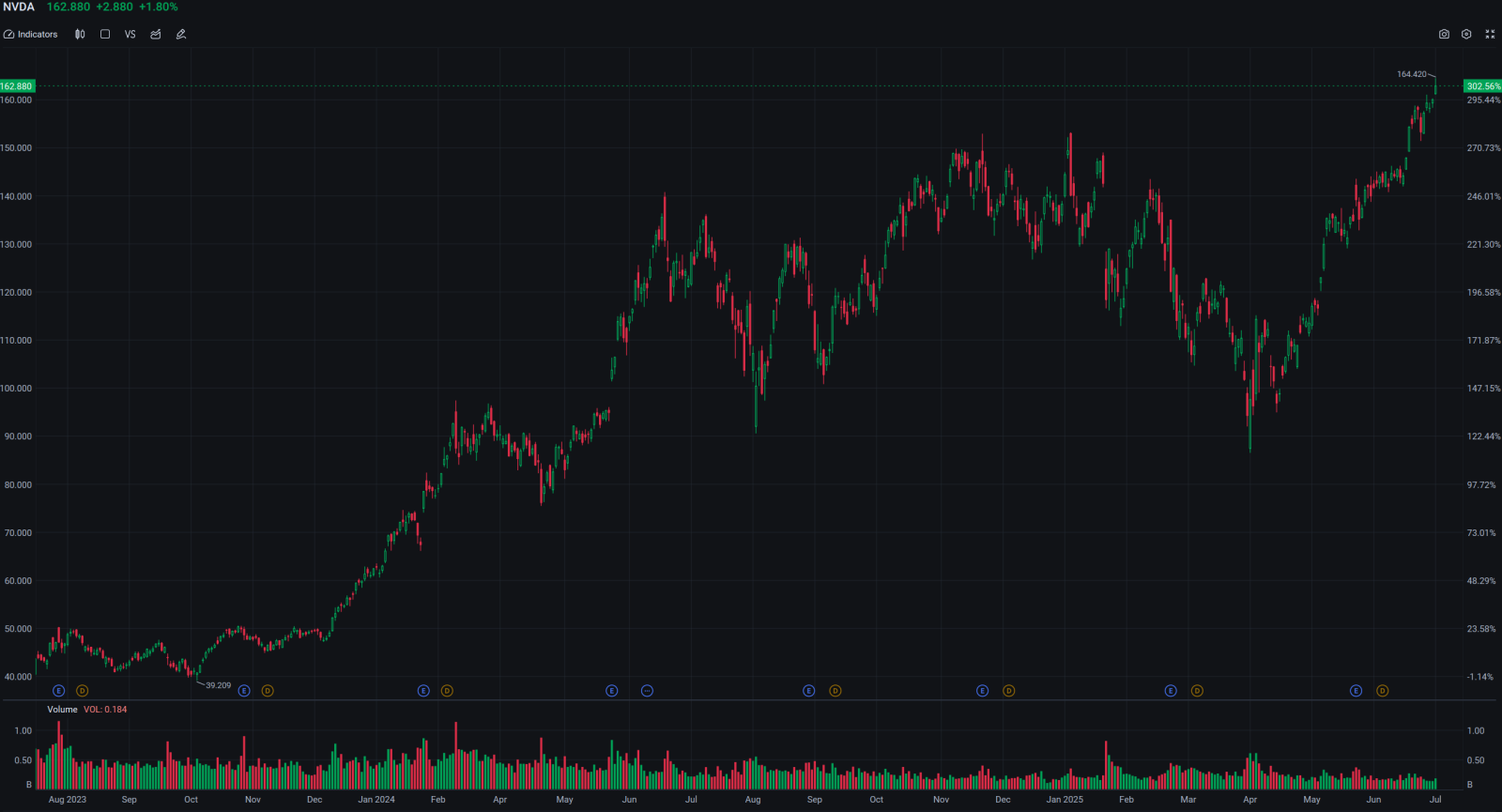1502x812 pixels.
Task: Change the candlestick chart type
Action: 80,34
